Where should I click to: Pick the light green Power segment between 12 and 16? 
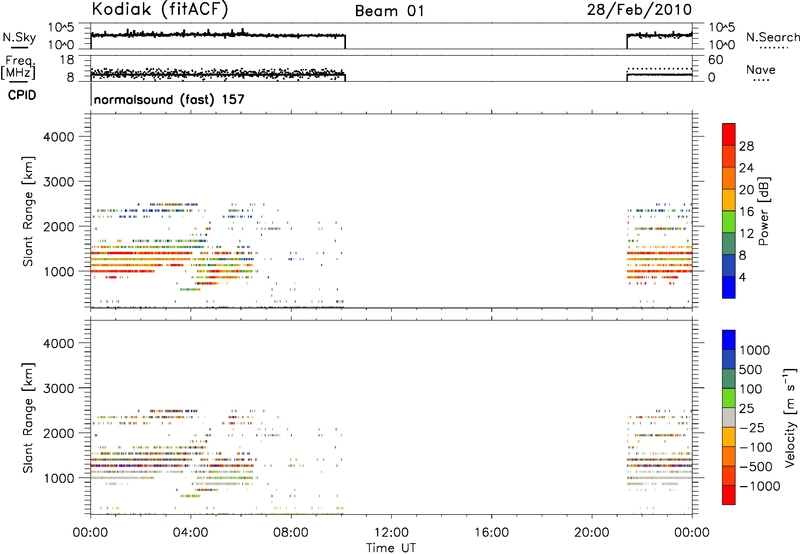point(729,222)
